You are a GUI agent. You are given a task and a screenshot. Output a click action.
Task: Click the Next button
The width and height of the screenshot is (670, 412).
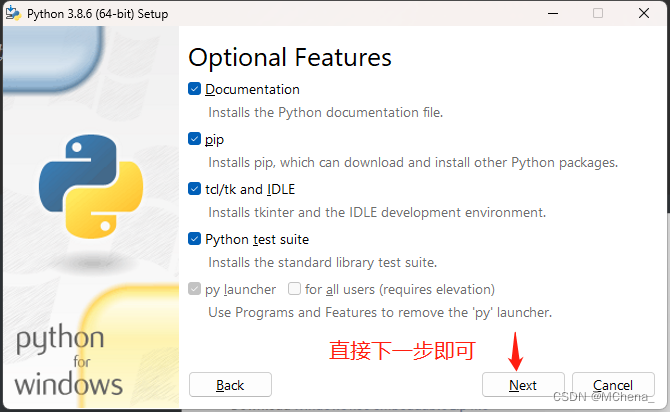(x=523, y=385)
